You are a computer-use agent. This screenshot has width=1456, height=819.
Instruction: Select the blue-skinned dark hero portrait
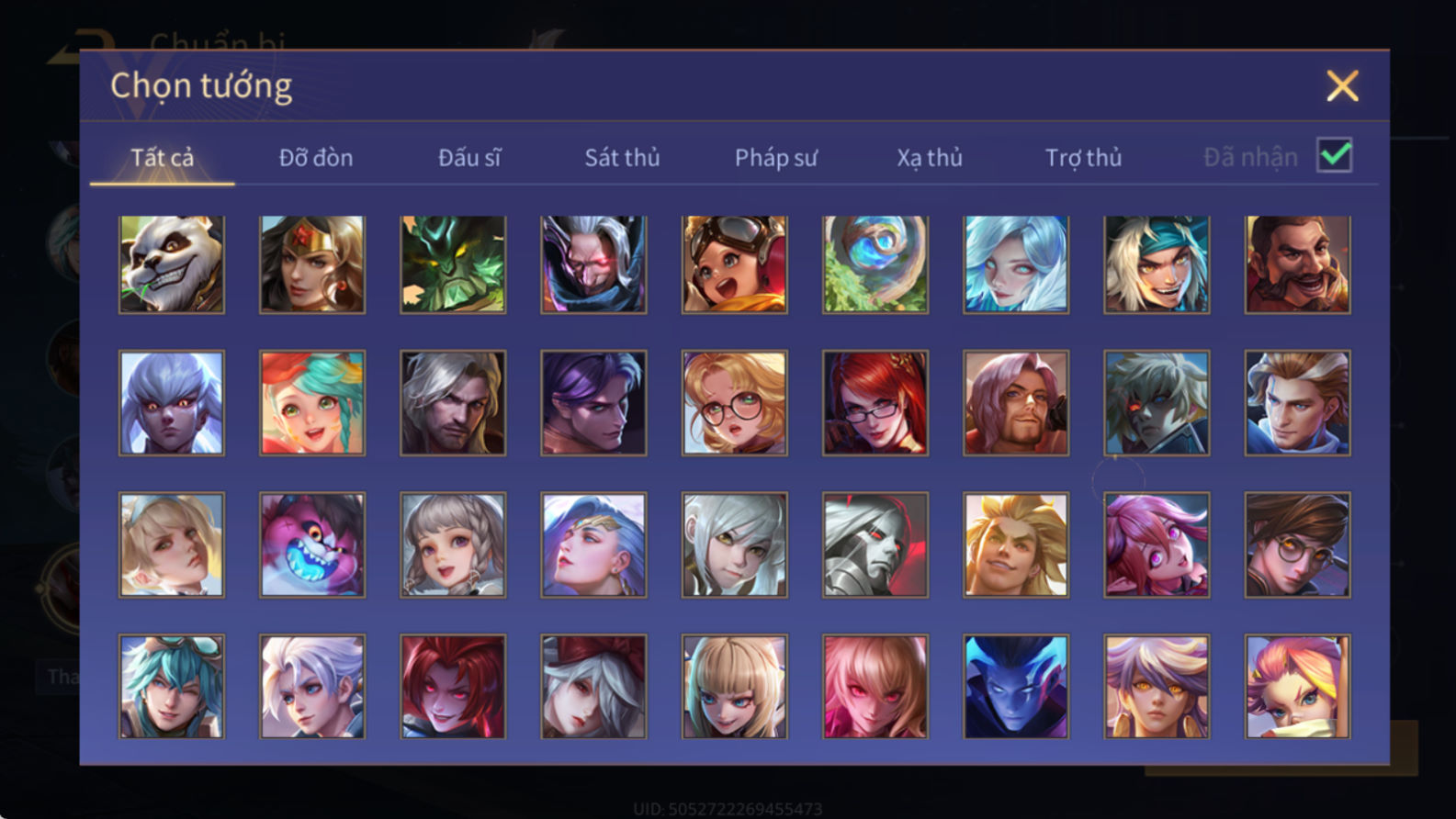tap(1016, 687)
